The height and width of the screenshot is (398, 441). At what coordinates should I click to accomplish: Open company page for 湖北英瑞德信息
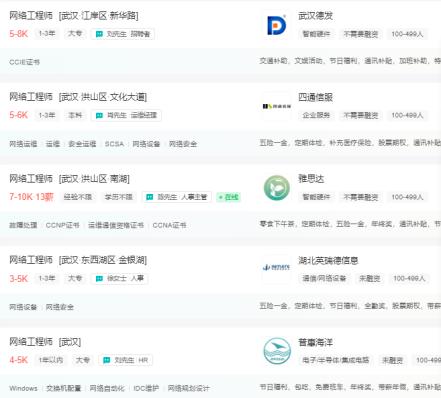pos(328,260)
